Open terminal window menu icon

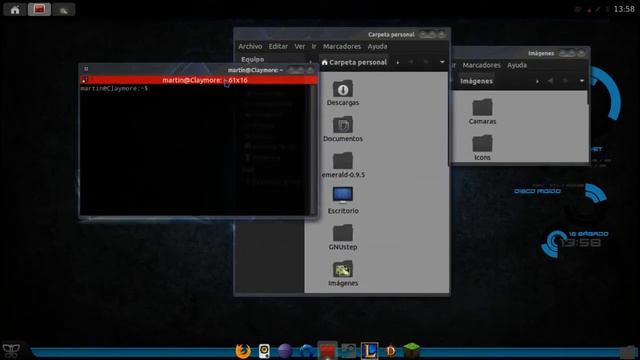click(86, 69)
